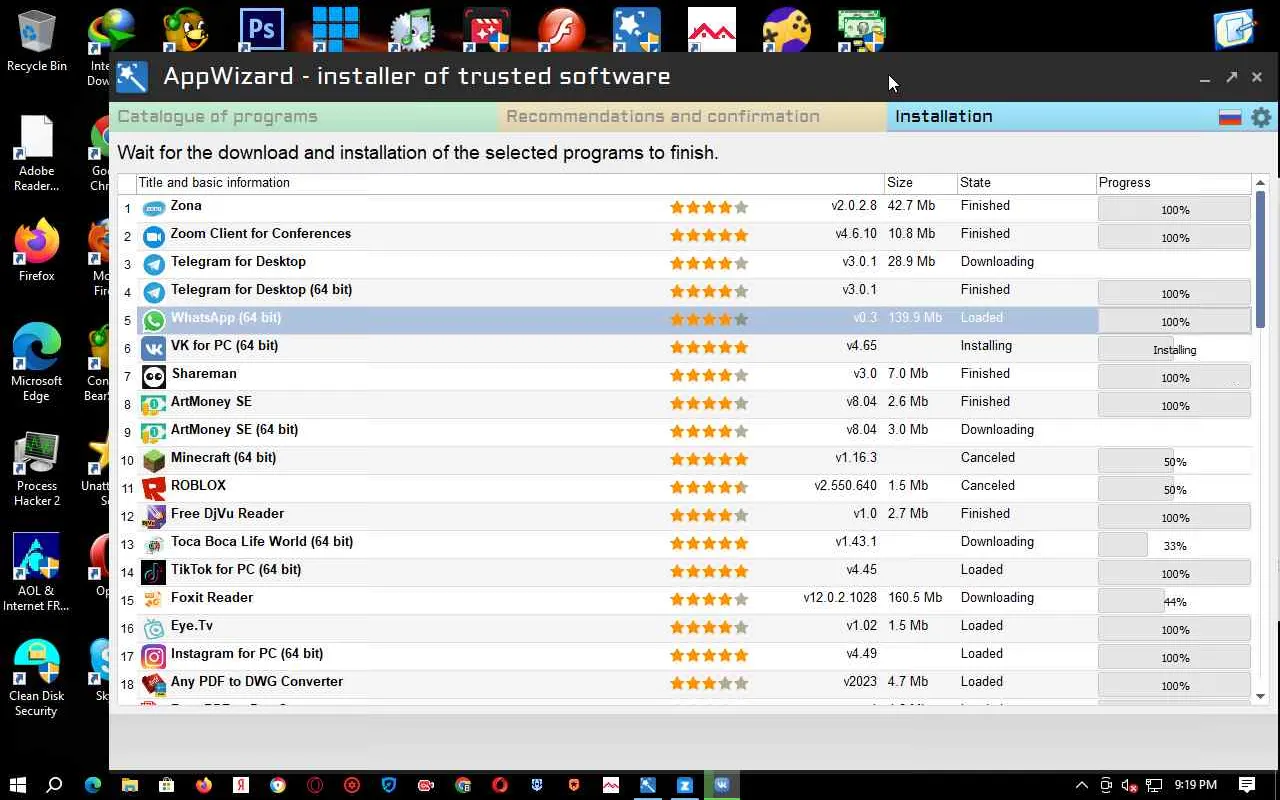Click "Installing" state of VK for PC
1280x800 pixels.
[986, 346]
